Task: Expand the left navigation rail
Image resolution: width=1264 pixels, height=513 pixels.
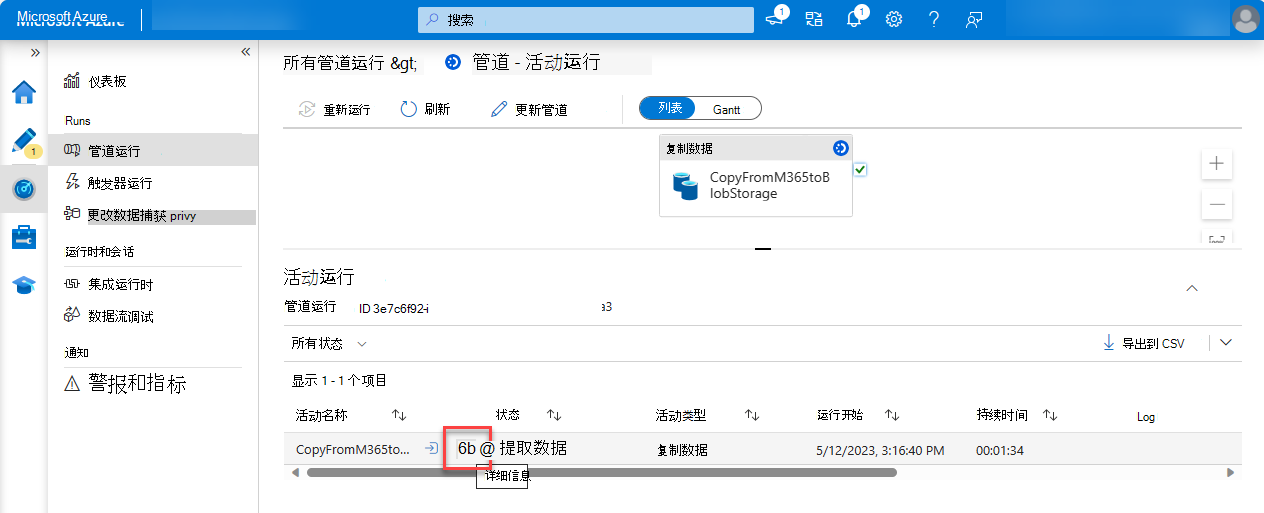Action: click(x=35, y=51)
